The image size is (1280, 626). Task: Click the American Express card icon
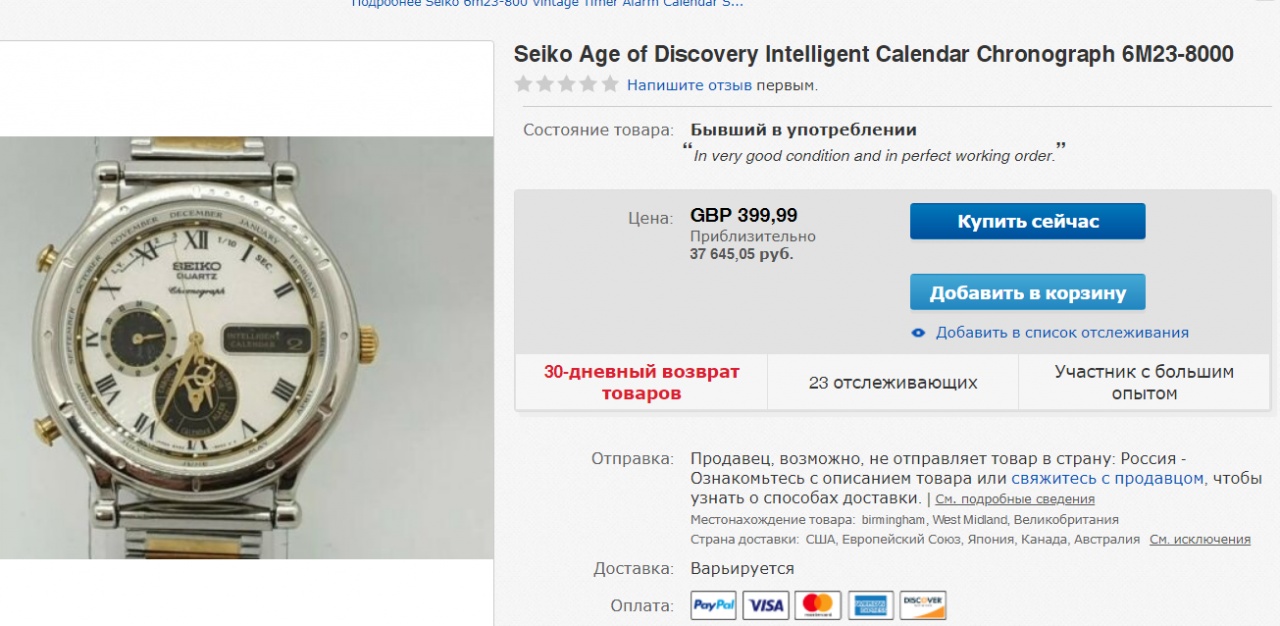[x=871, y=605]
